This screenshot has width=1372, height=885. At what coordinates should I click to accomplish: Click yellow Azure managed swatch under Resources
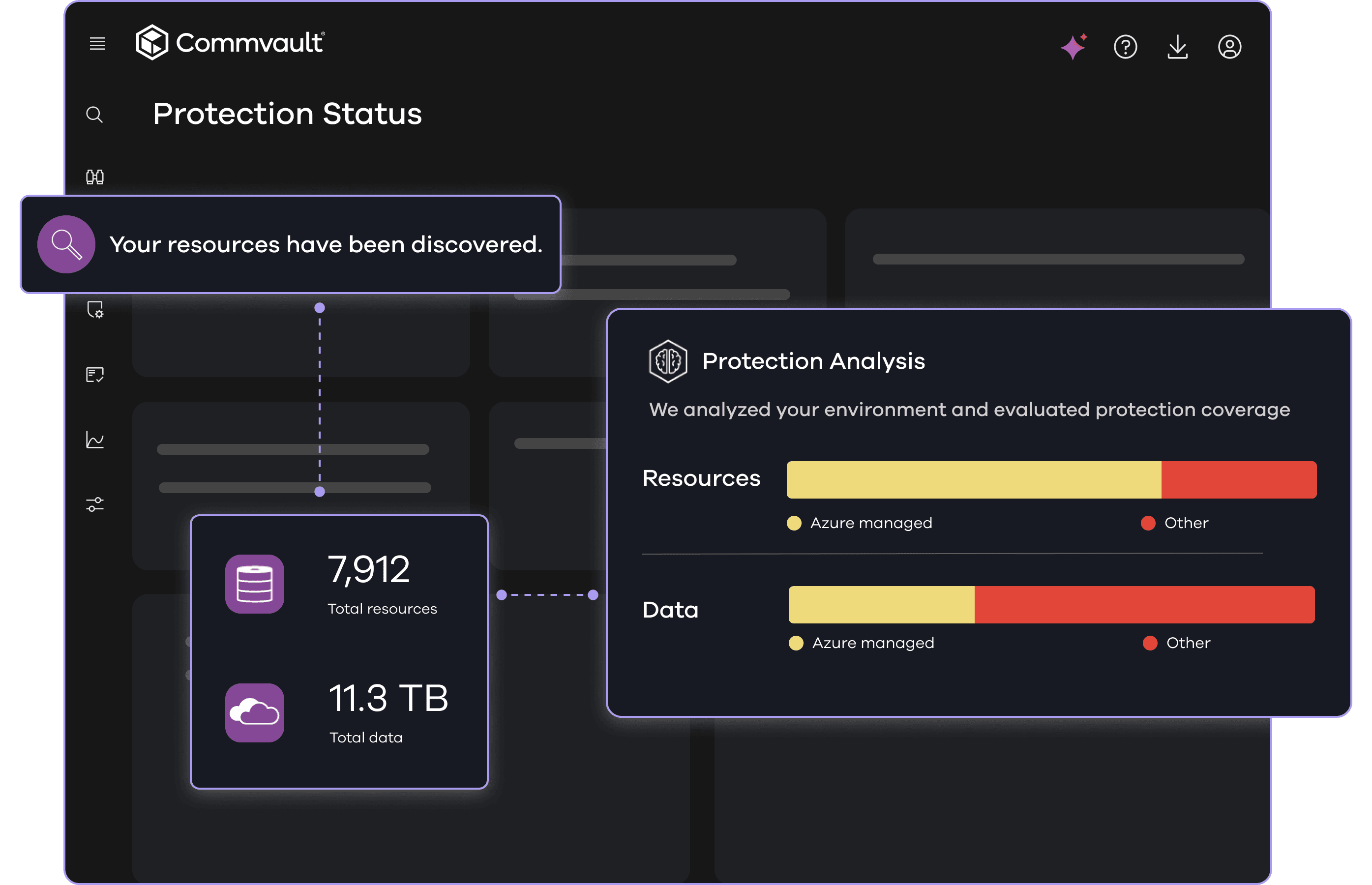[794, 523]
